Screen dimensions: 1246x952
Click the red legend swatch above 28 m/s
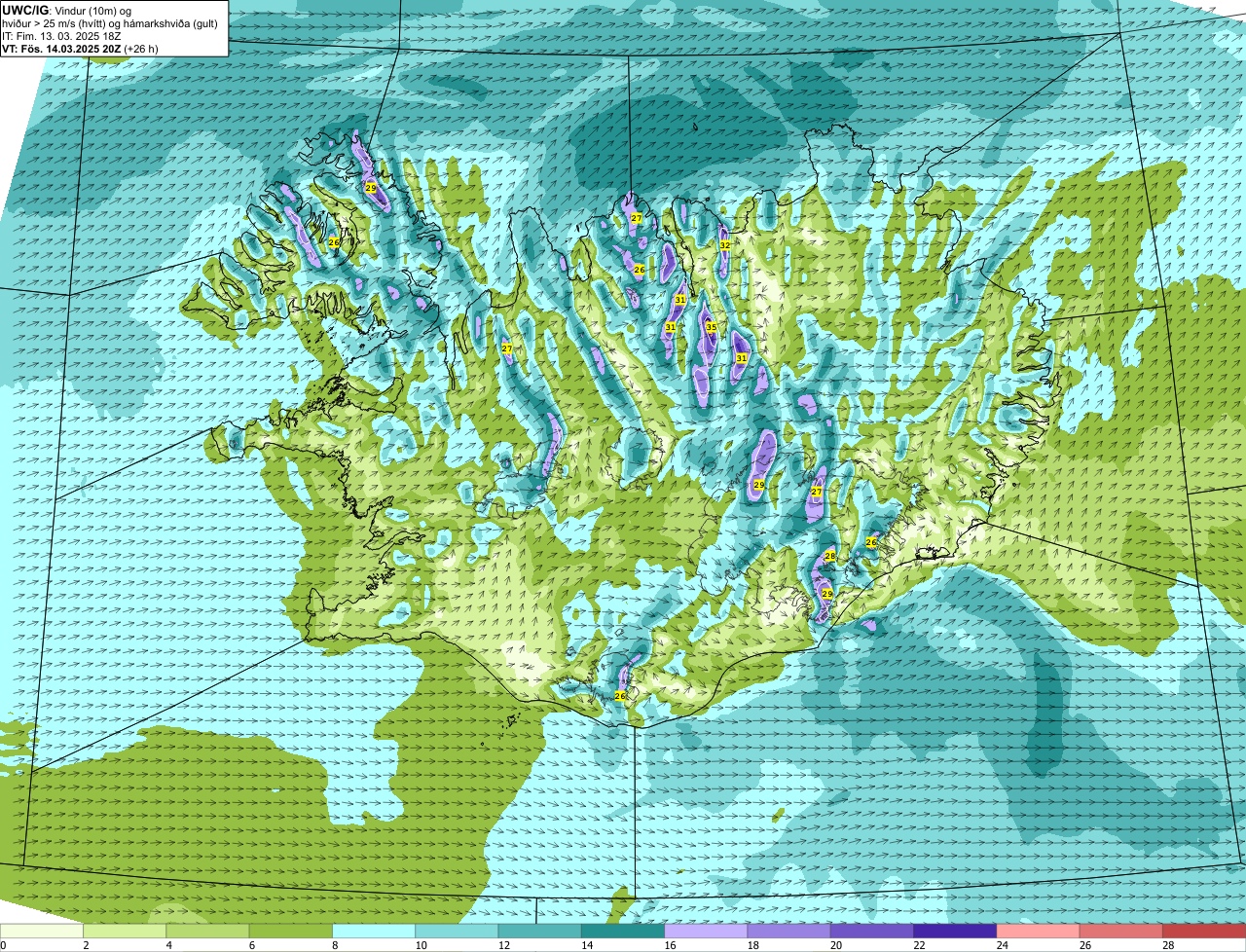coord(1204,931)
